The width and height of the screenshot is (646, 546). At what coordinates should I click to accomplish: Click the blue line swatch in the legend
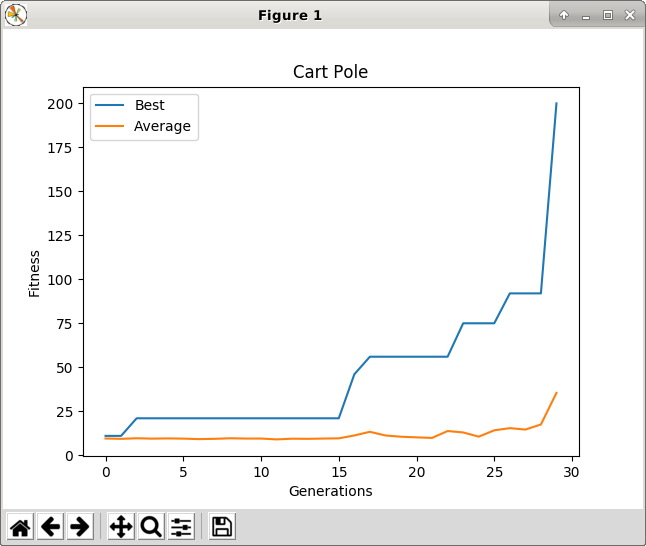110,105
